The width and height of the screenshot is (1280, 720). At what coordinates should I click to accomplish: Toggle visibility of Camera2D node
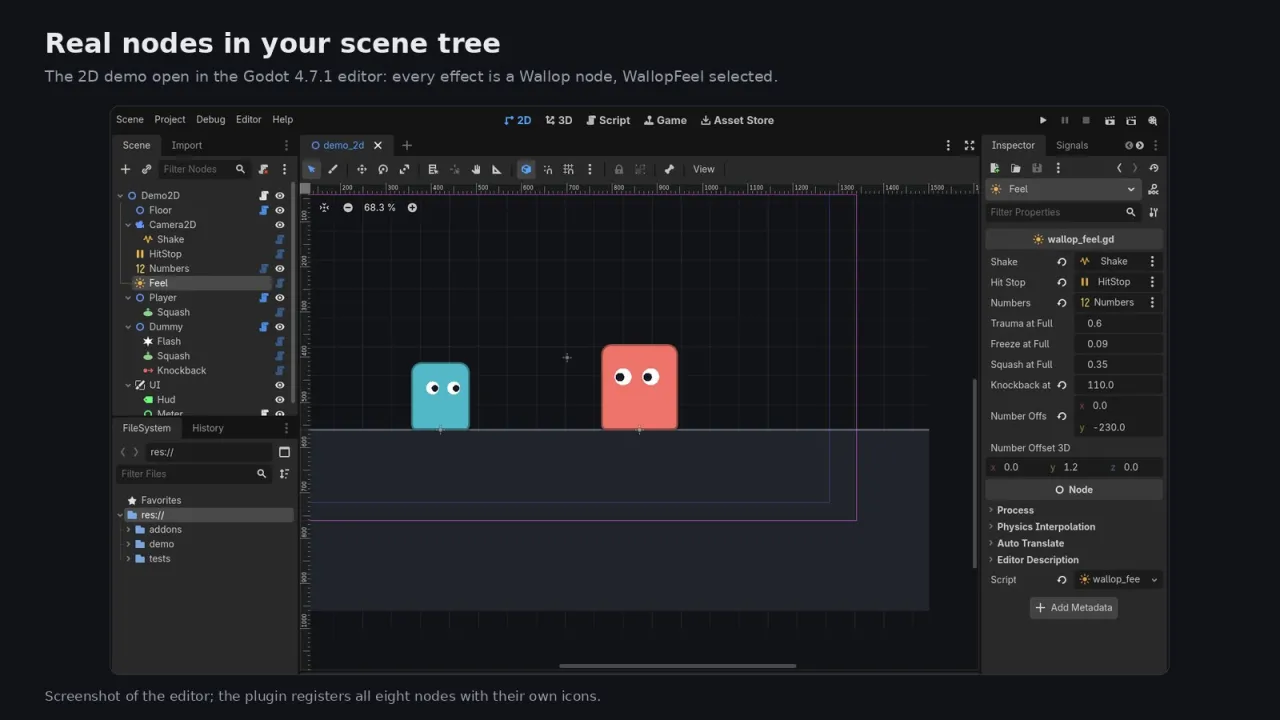(x=280, y=225)
